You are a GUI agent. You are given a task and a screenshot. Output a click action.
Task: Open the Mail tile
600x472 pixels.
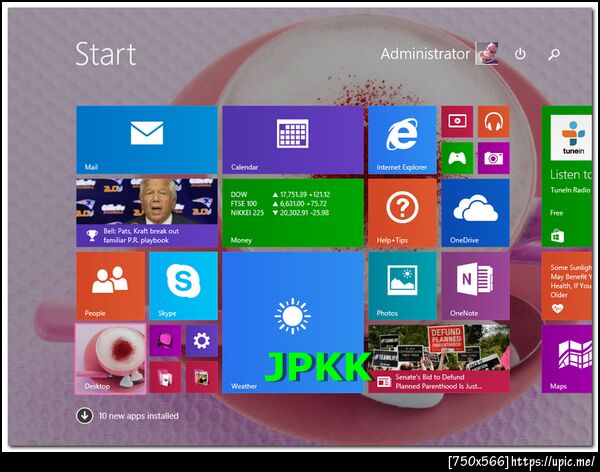[x=147, y=140]
